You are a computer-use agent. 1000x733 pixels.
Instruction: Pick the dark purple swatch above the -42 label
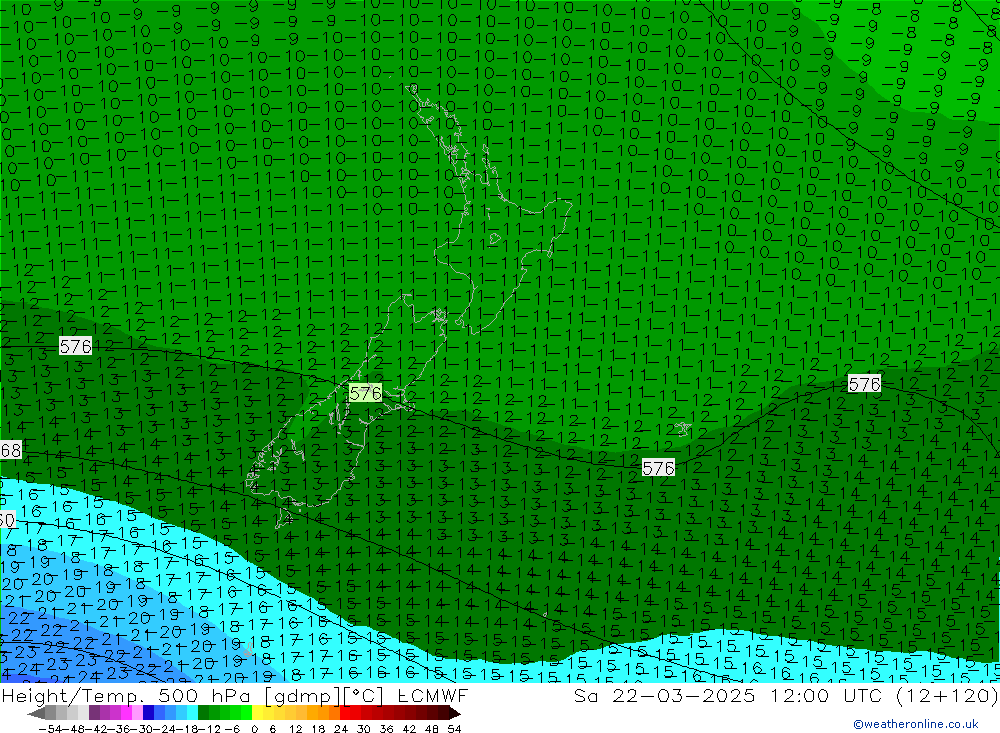click(94, 713)
